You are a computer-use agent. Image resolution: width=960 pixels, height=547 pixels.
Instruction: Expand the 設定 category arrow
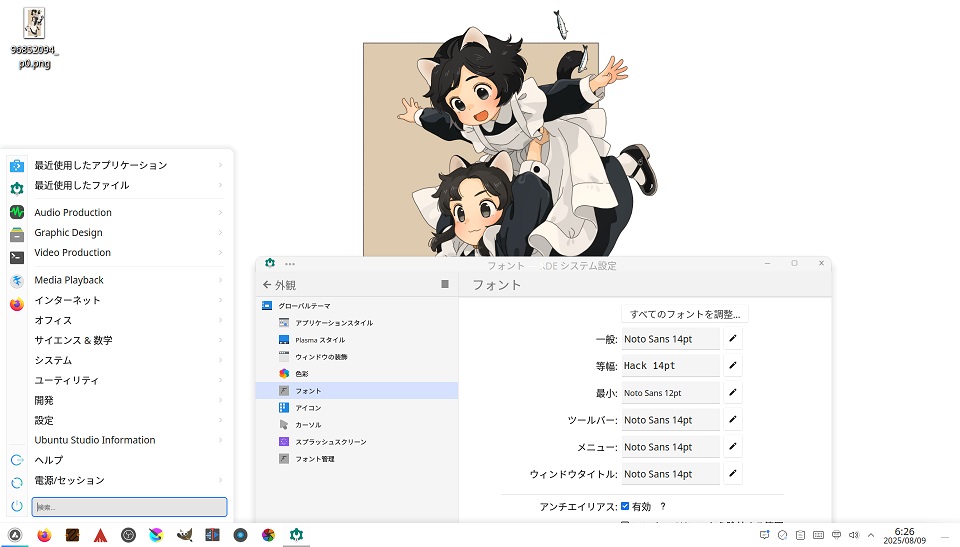pyautogui.click(x=220, y=420)
